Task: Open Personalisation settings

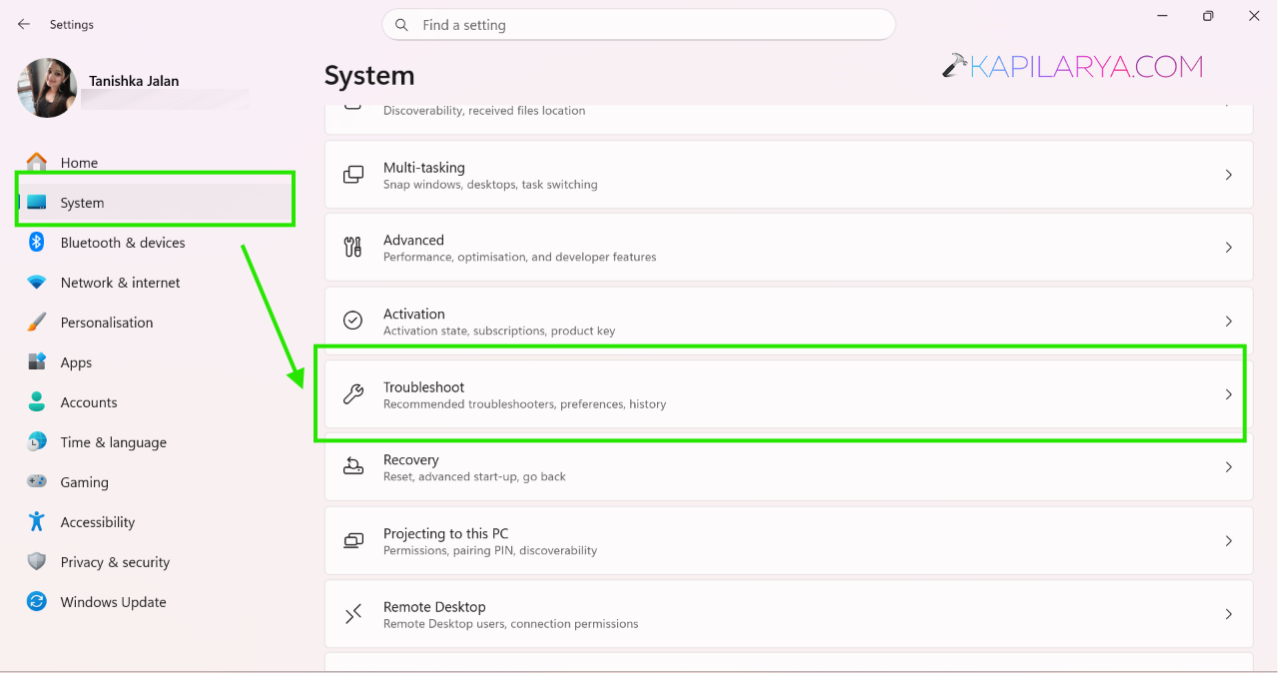Action: [155, 322]
